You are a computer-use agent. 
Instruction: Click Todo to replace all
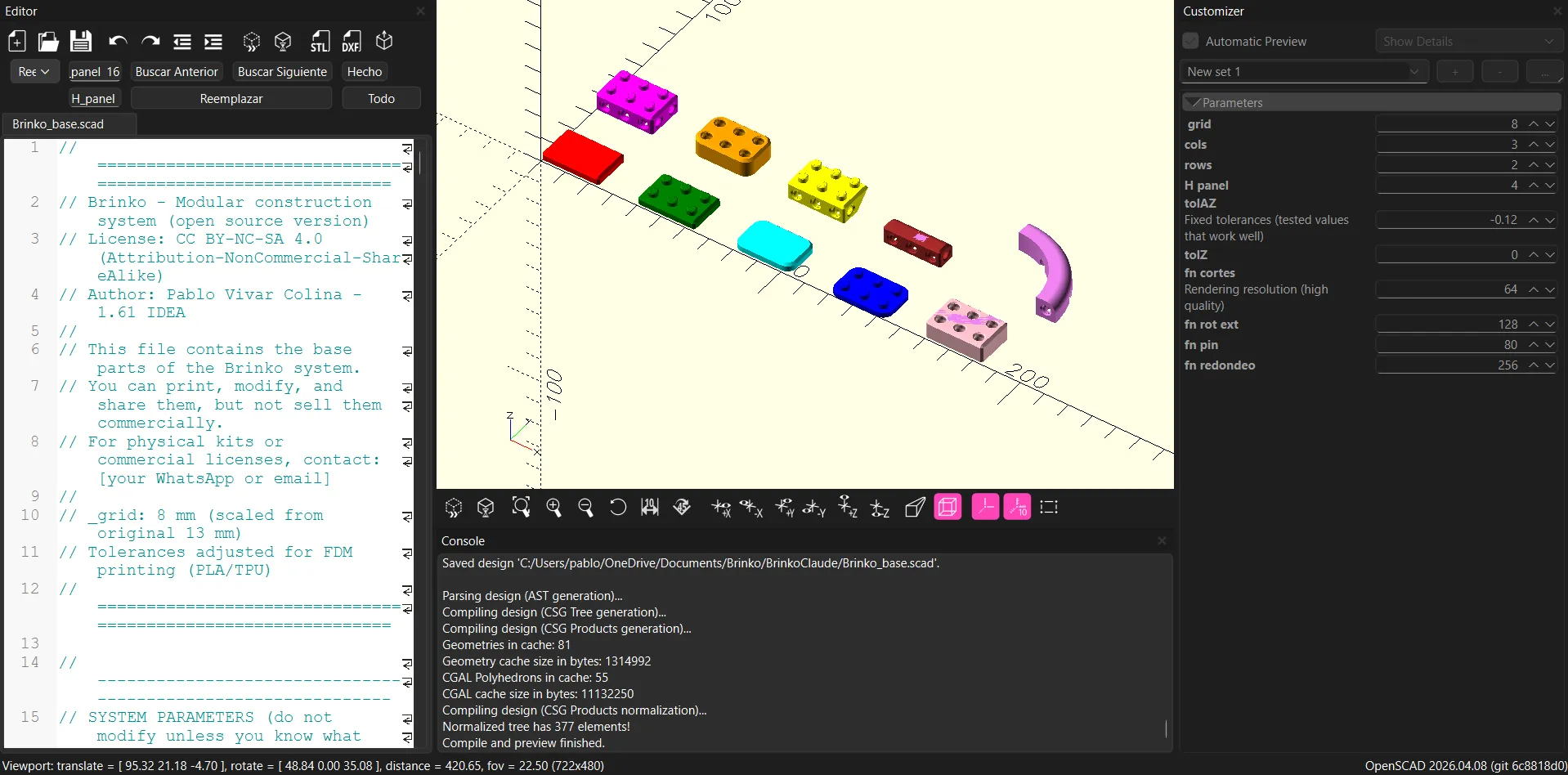[x=381, y=99]
